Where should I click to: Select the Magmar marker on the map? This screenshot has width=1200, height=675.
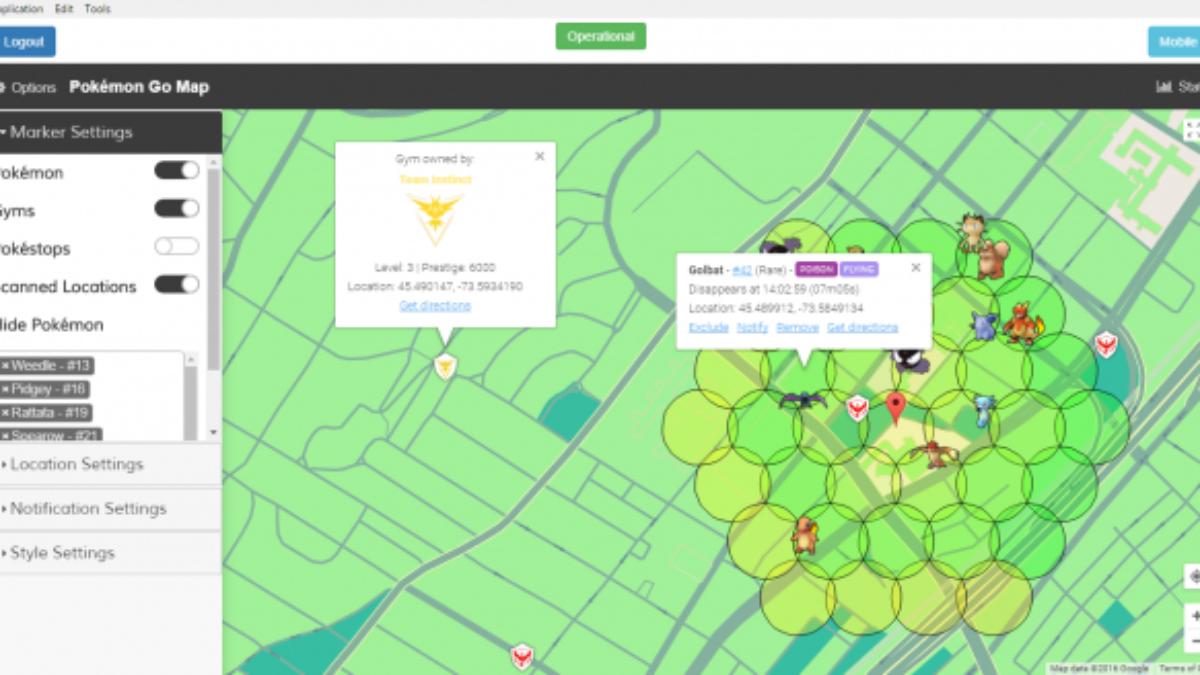(x=1024, y=322)
